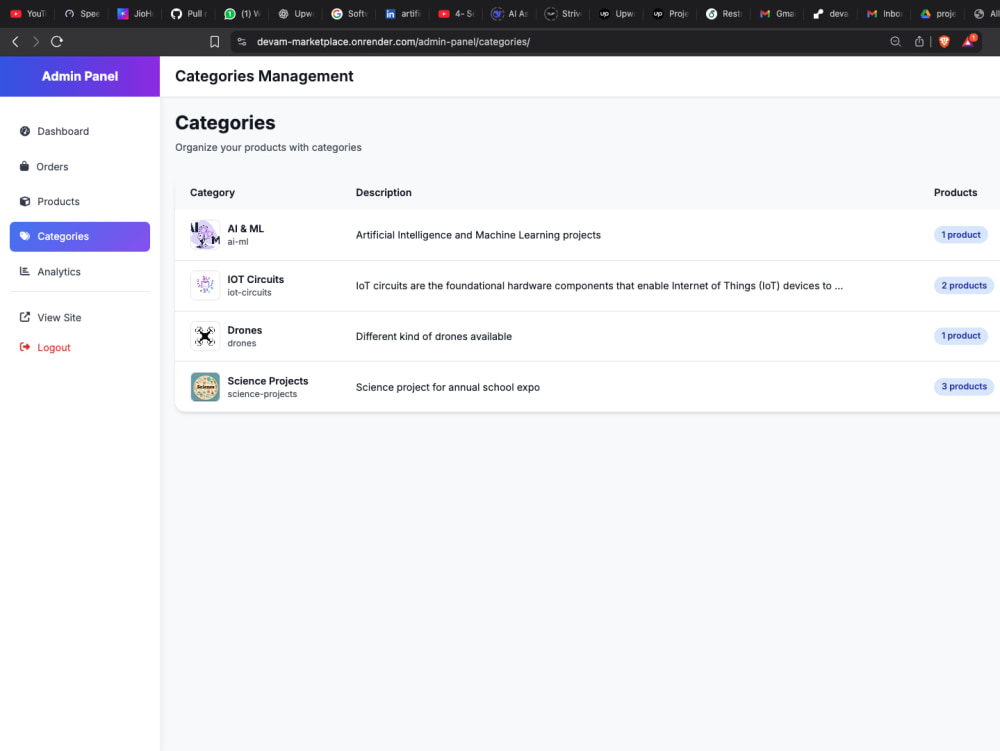
Task: Switch to the WhatsApp tab
Action: (242, 13)
